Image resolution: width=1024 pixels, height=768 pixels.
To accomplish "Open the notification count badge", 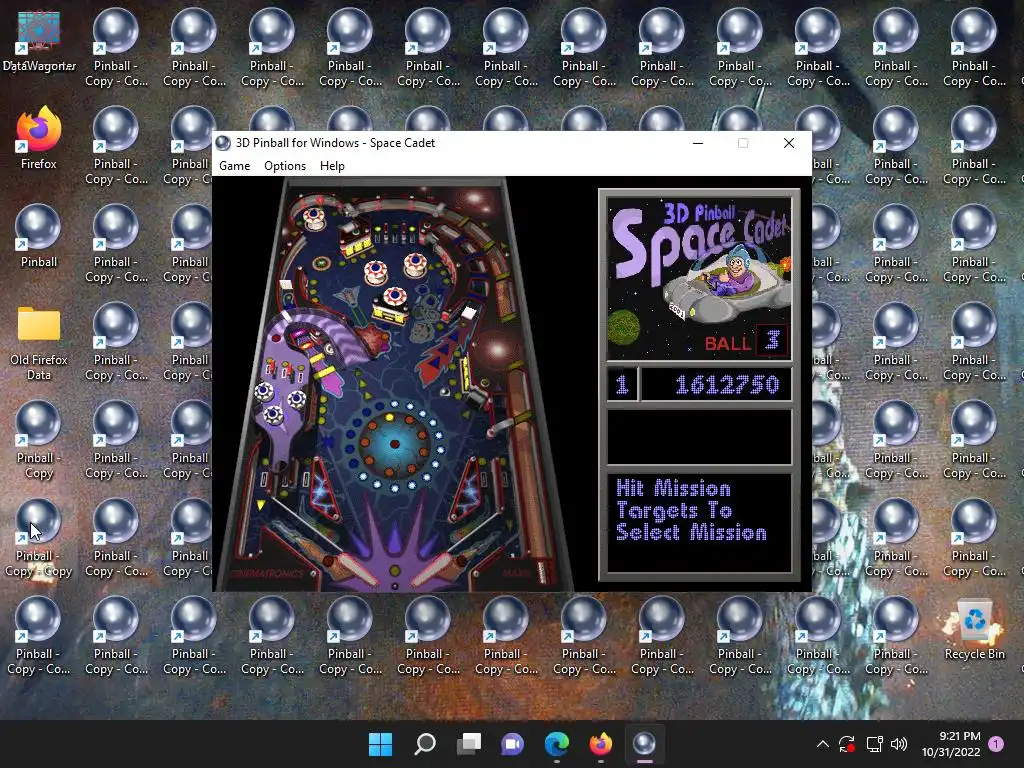I will pyautogui.click(x=996, y=744).
